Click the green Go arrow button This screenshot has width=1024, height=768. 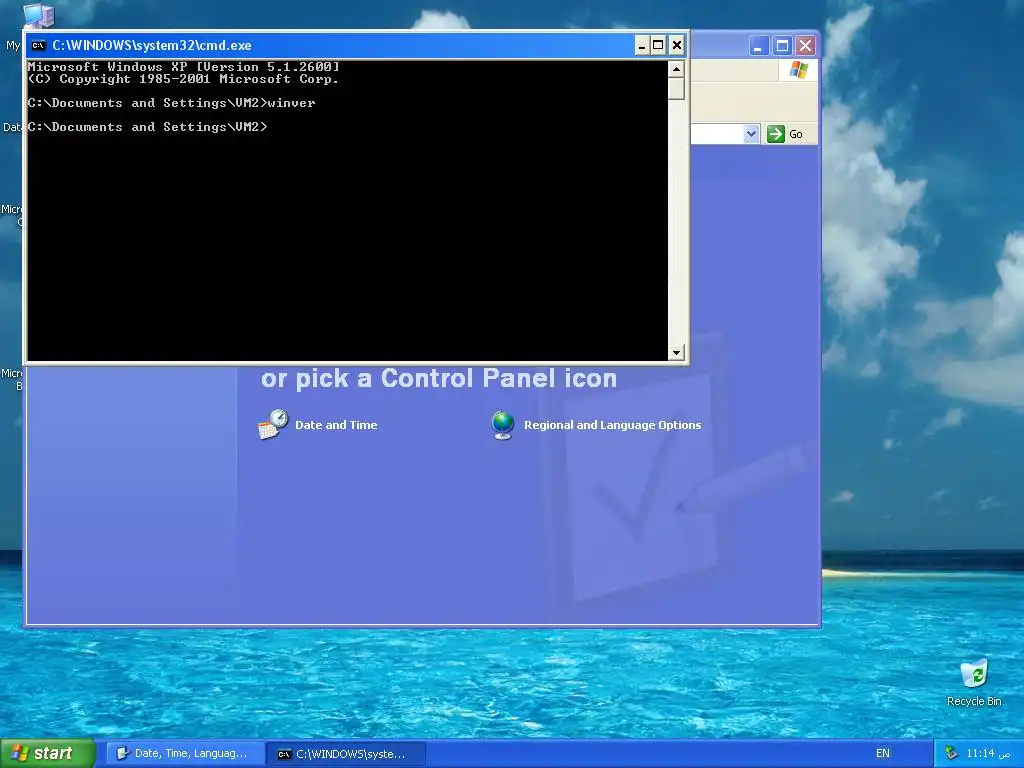point(775,134)
